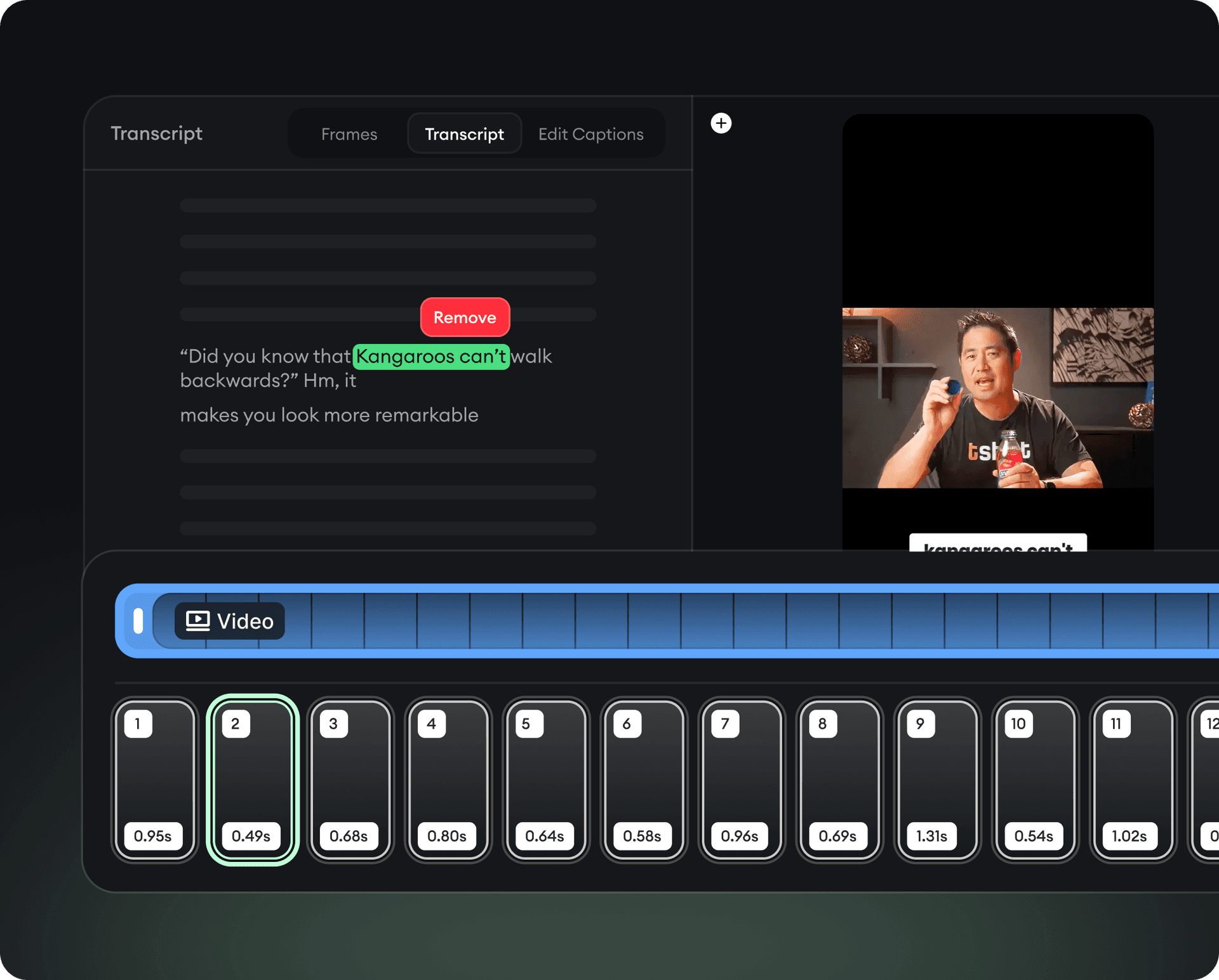Click the highlighted text "Kangaroos can't"

click(x=430, y=357)
